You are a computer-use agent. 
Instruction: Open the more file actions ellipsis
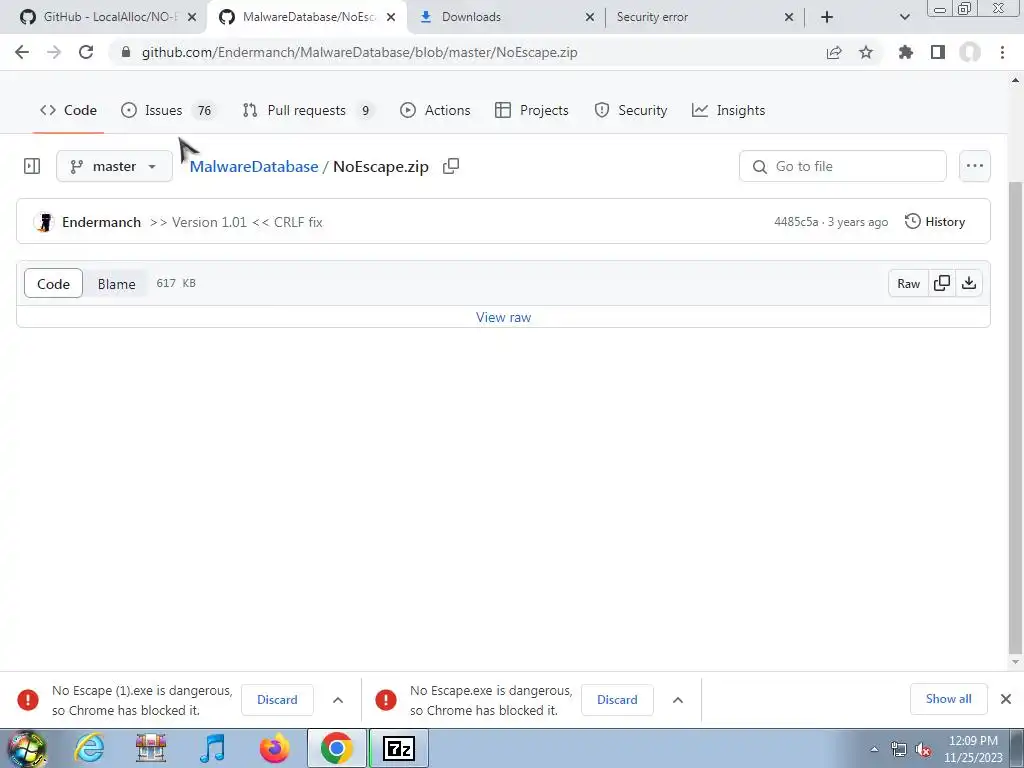974,167
